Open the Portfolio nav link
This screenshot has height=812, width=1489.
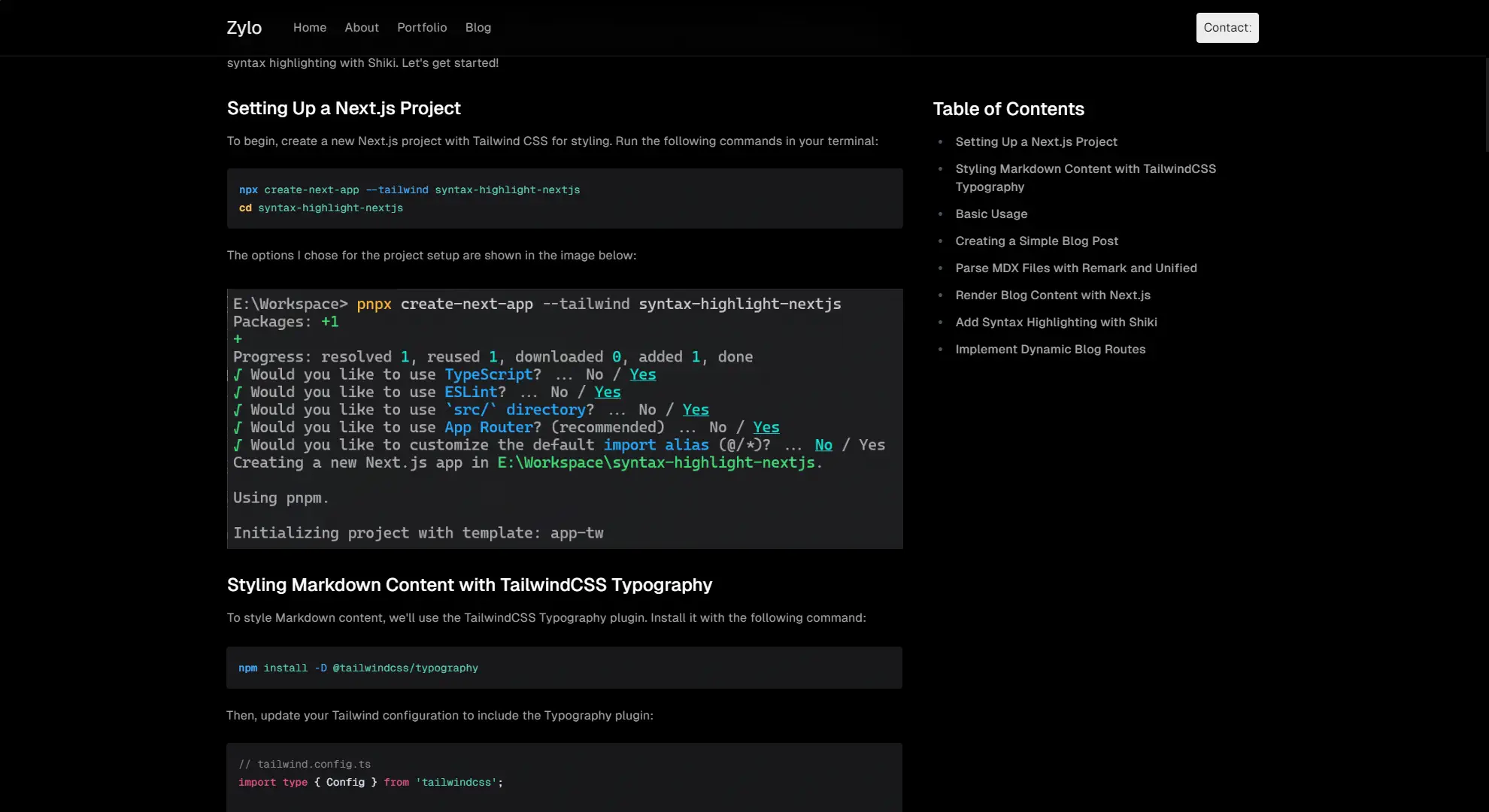click(x=421, y=28)
